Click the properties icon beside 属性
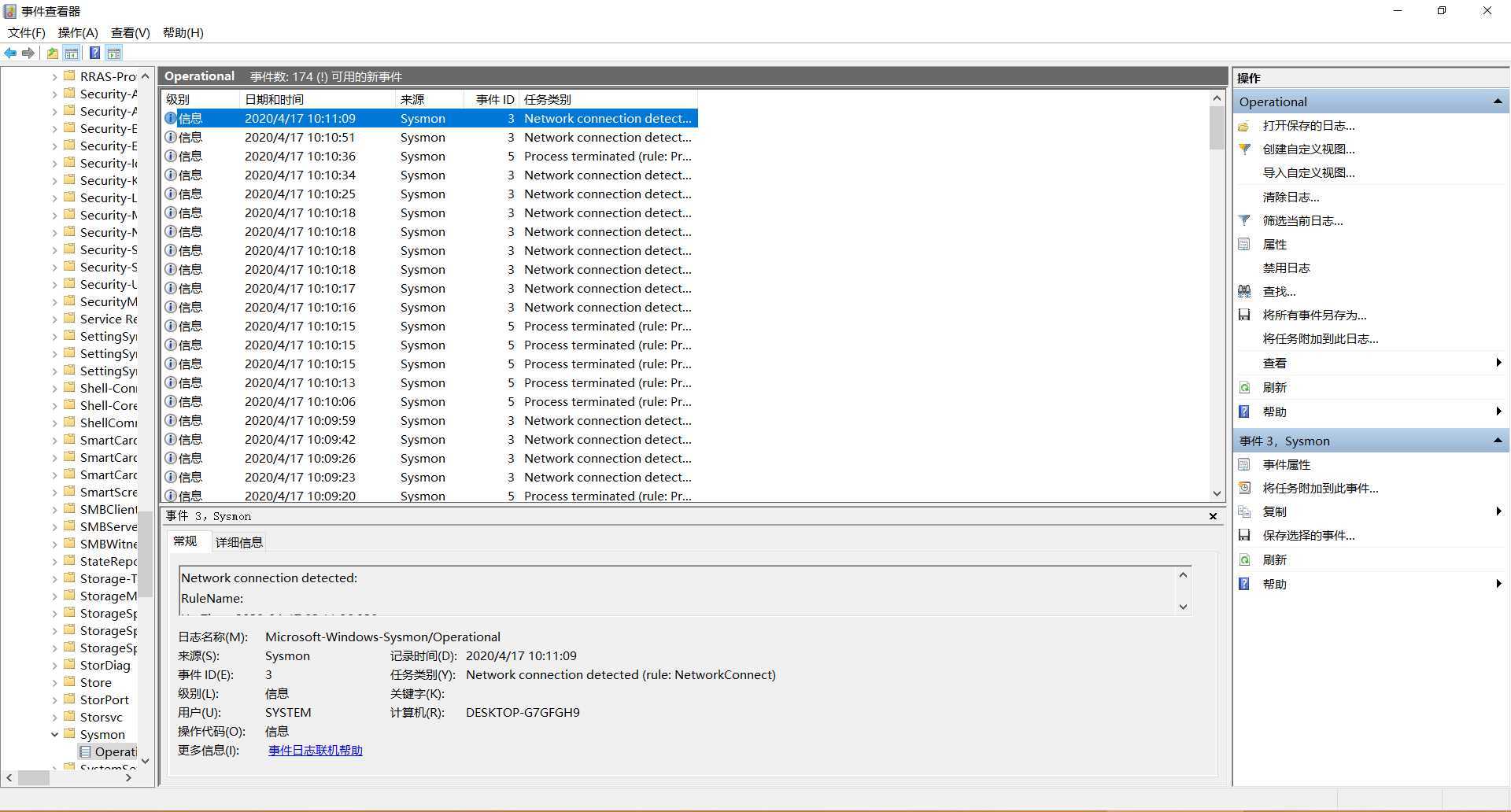 1244,245
